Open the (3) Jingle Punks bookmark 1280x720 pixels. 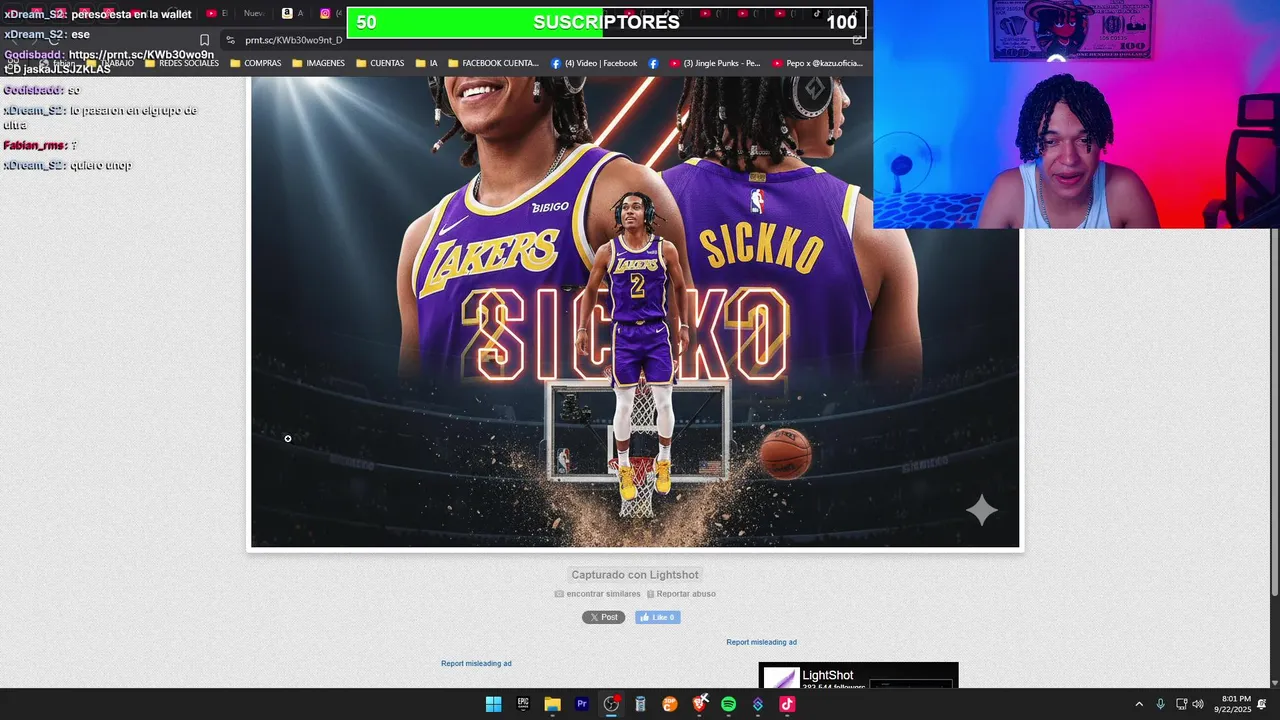coord(714,63)
